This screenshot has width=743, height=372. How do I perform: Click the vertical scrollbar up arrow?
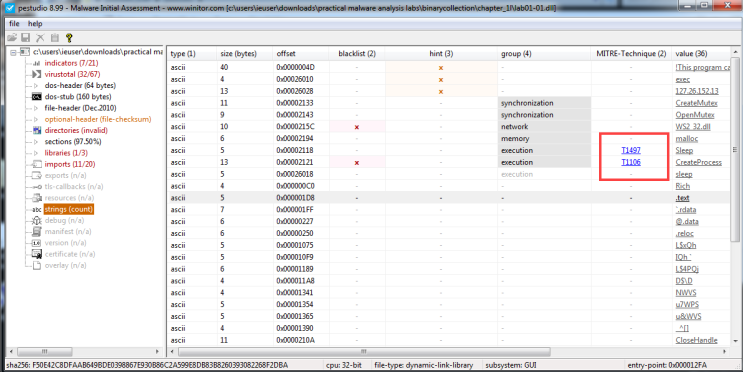(735, 52)
